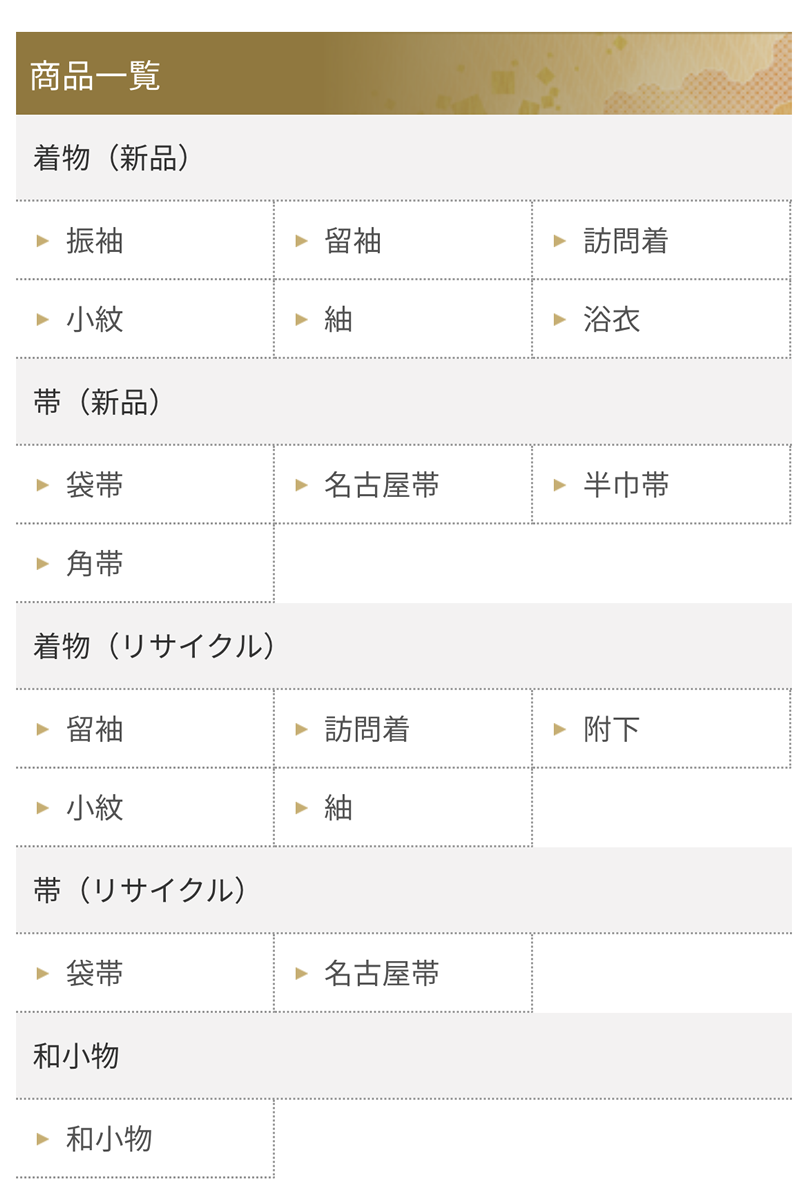Open 訪問着 in new kimono category
The width and height of the screenshot is (808, 1200).
661,240
